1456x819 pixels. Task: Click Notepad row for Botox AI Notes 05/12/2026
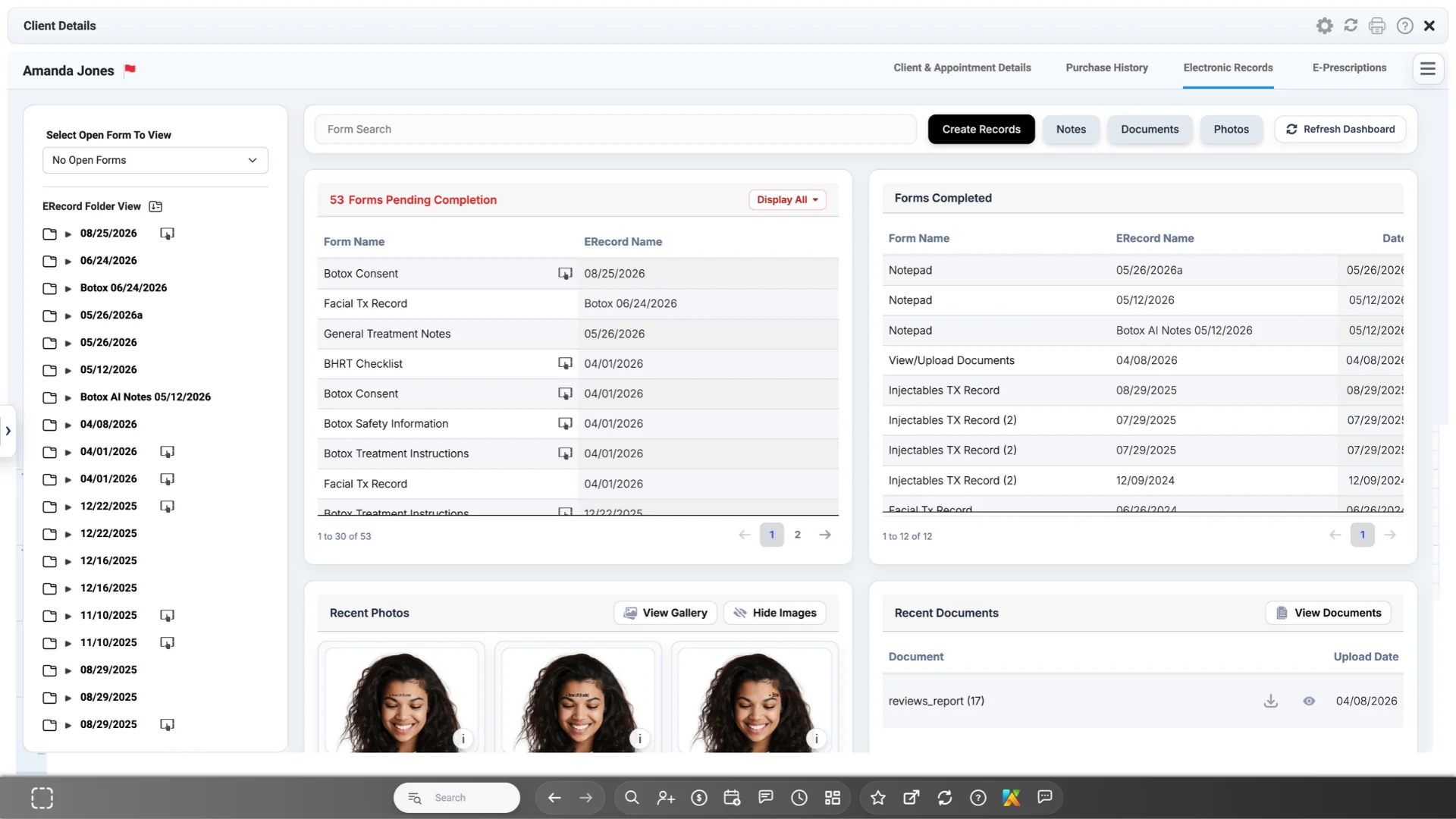pos(1143,331)
